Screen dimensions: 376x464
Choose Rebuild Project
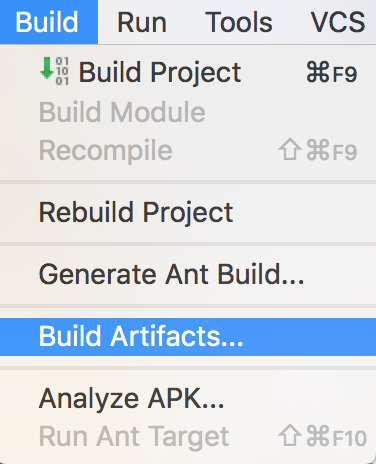click(x=188, y=212)
